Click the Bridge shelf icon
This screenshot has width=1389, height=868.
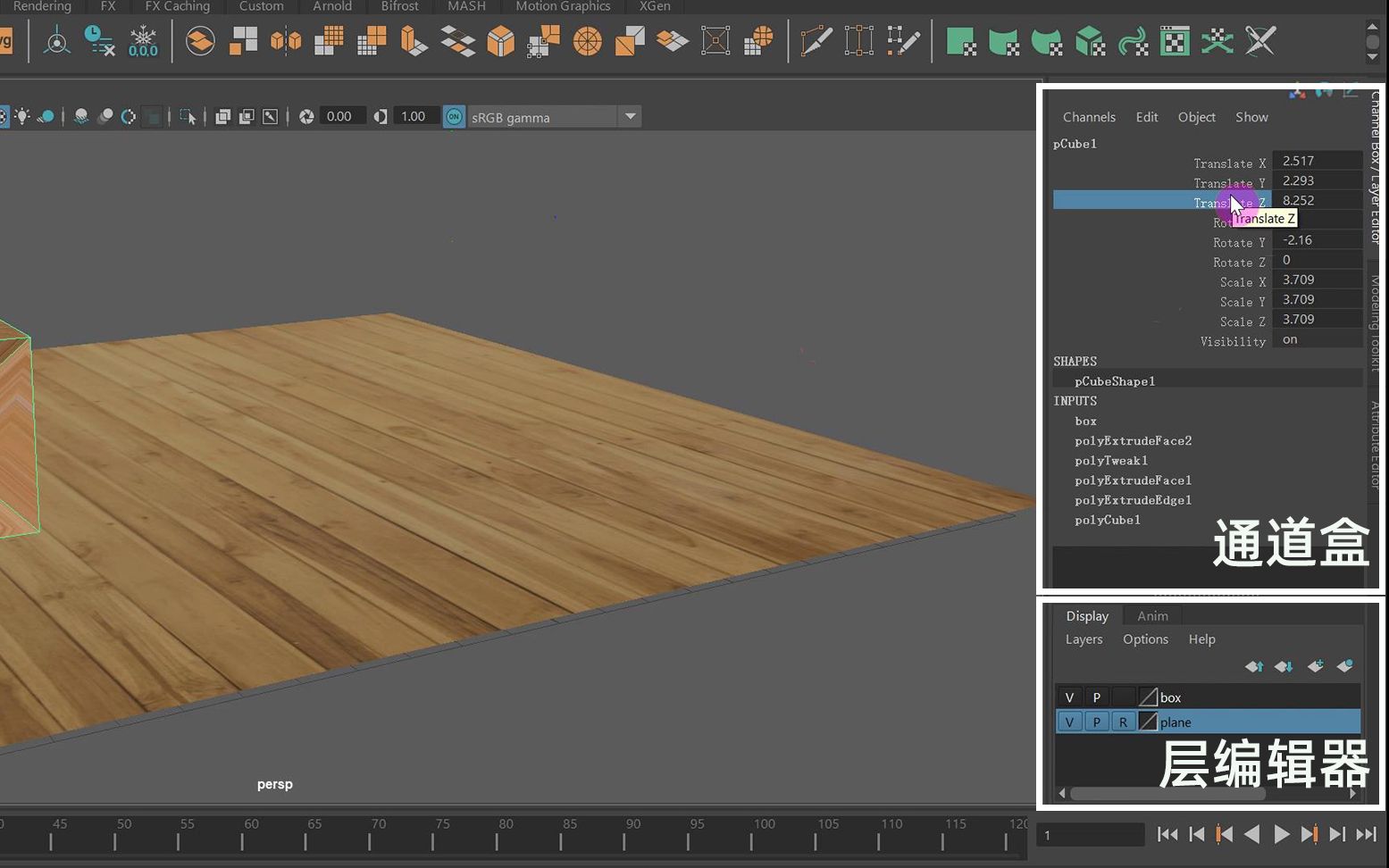point(457,41)
